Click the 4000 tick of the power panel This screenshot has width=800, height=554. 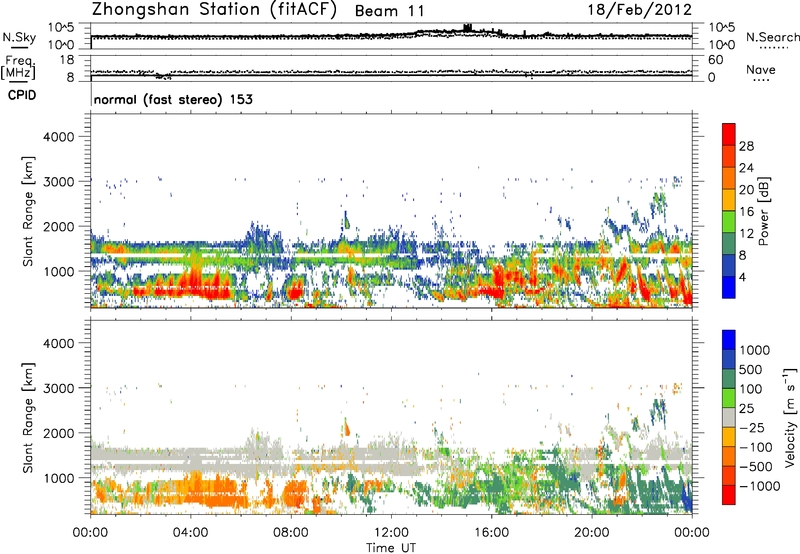click(59, 137)
